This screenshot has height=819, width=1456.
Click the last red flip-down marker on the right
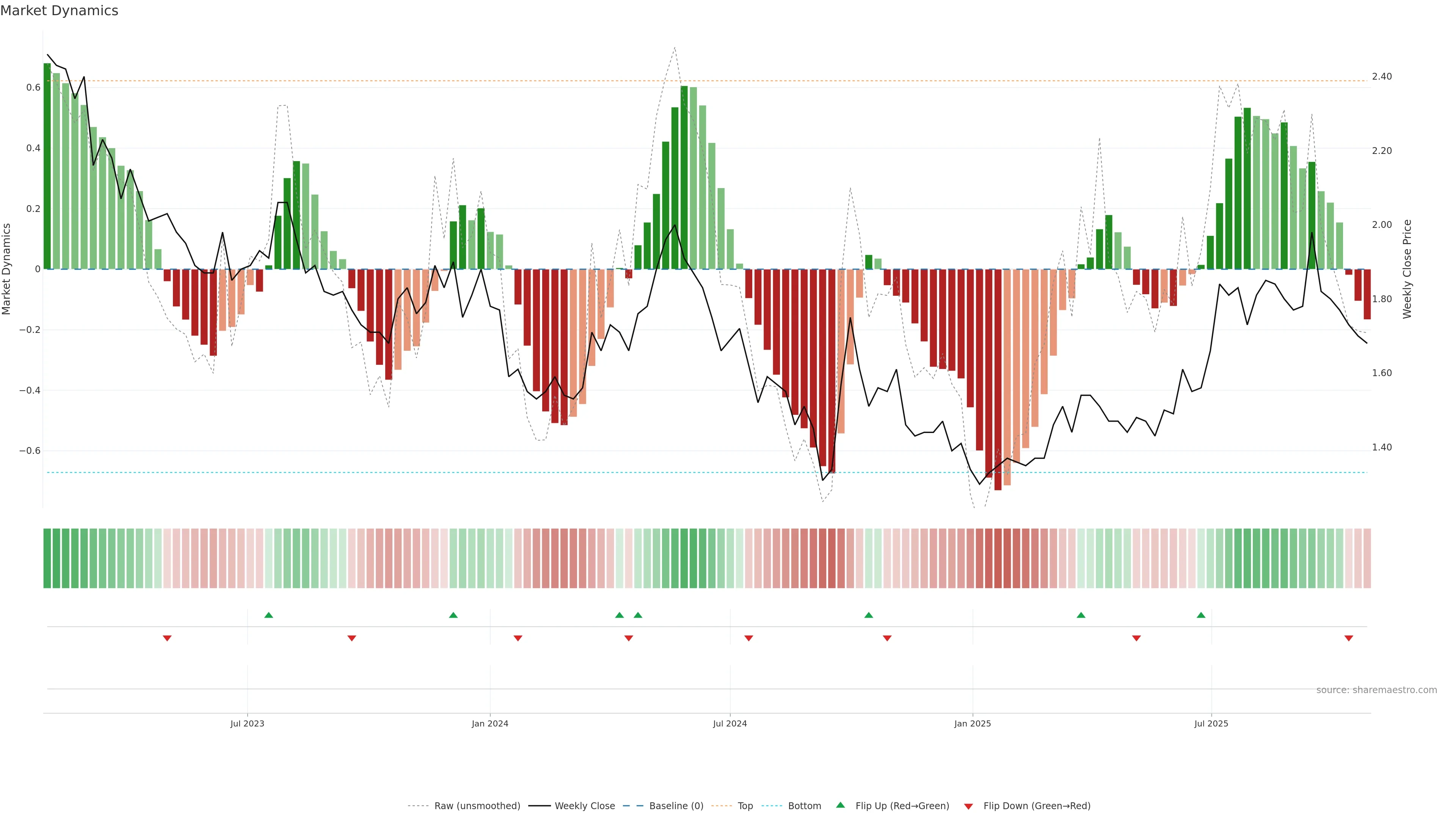pos(1349,638)
